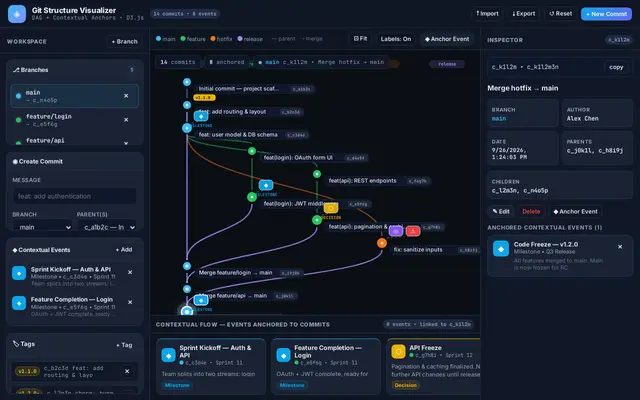Remove the feature/login branch with its X

(x=126, y=120)
